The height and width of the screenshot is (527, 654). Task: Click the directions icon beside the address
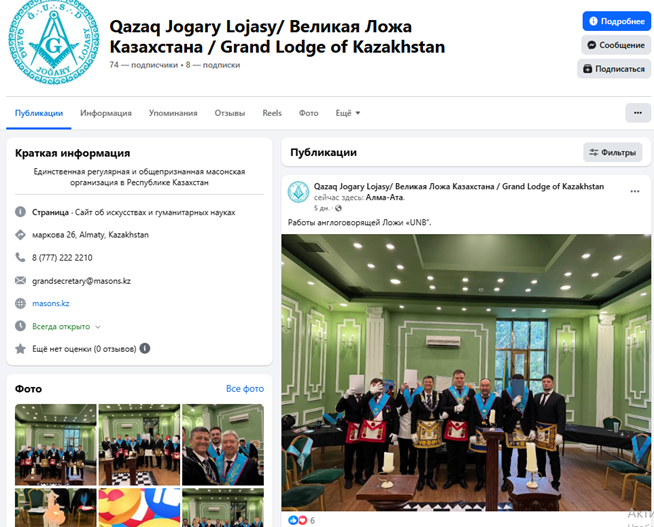20,235
